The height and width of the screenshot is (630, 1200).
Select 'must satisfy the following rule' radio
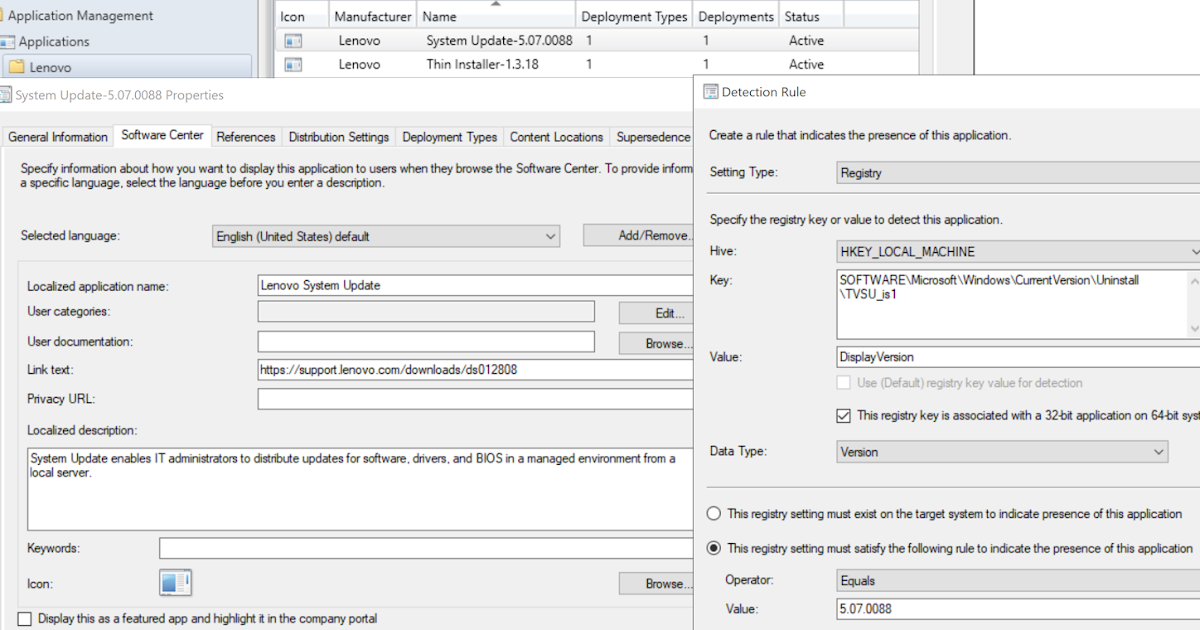(x=714, y=548)
